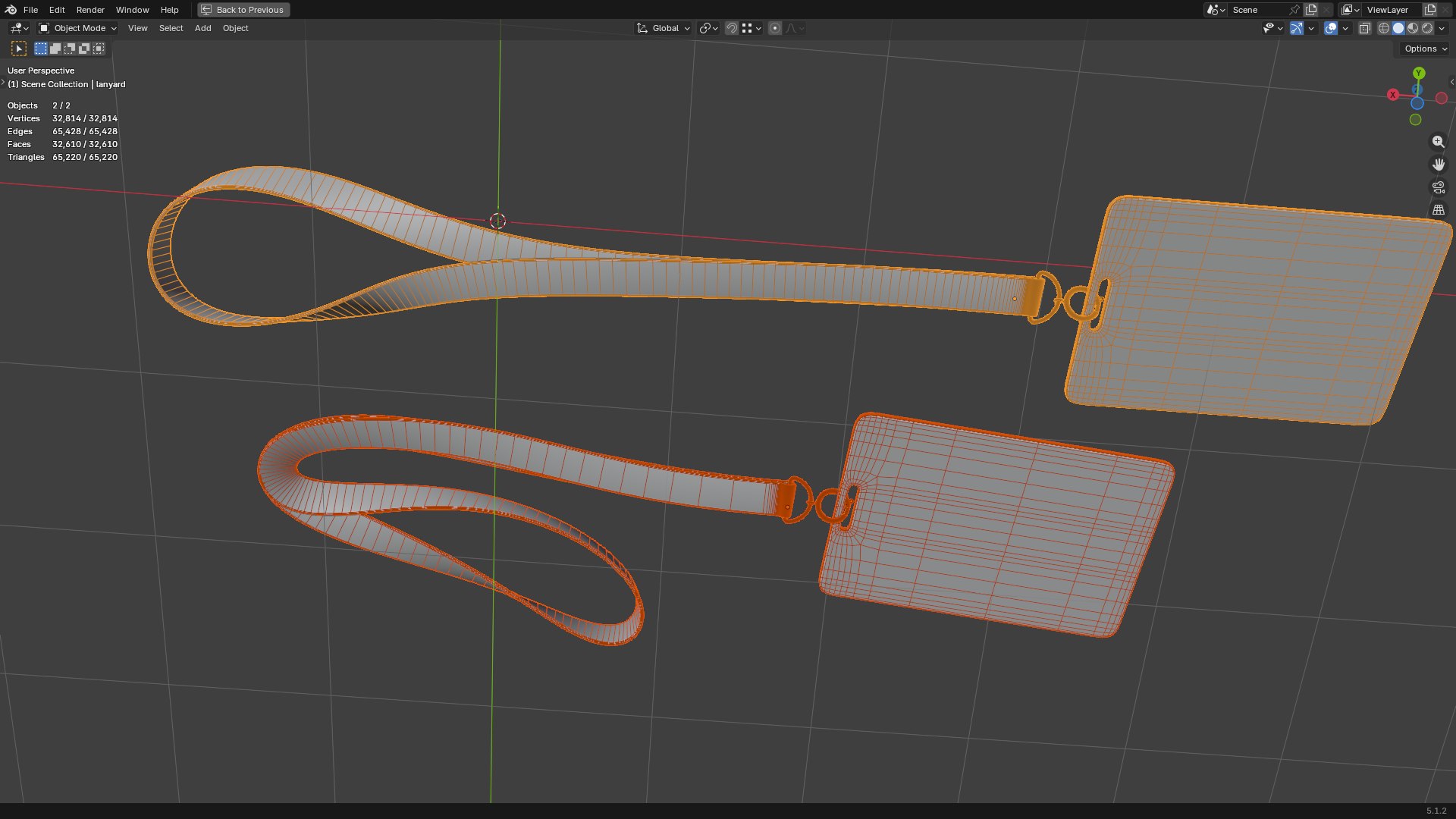Set selection mode to Extend
Screen dimensions: 1456x819
[55, 49]
